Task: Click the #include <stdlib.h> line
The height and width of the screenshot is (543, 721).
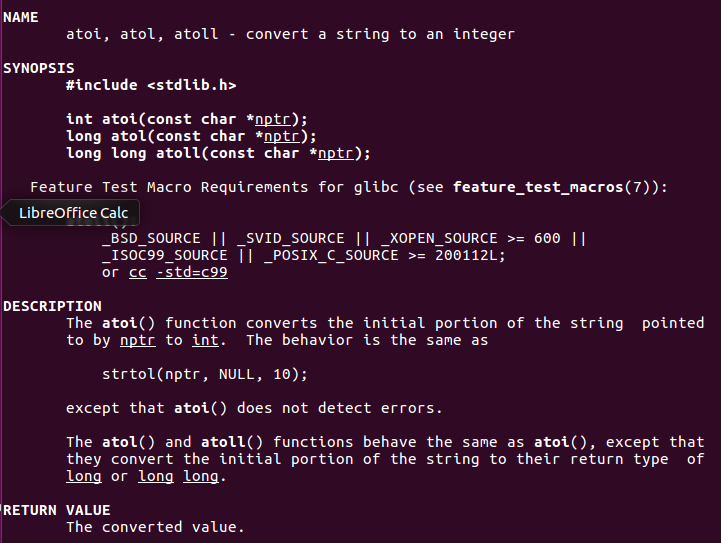Action: (x=151, y=85)
